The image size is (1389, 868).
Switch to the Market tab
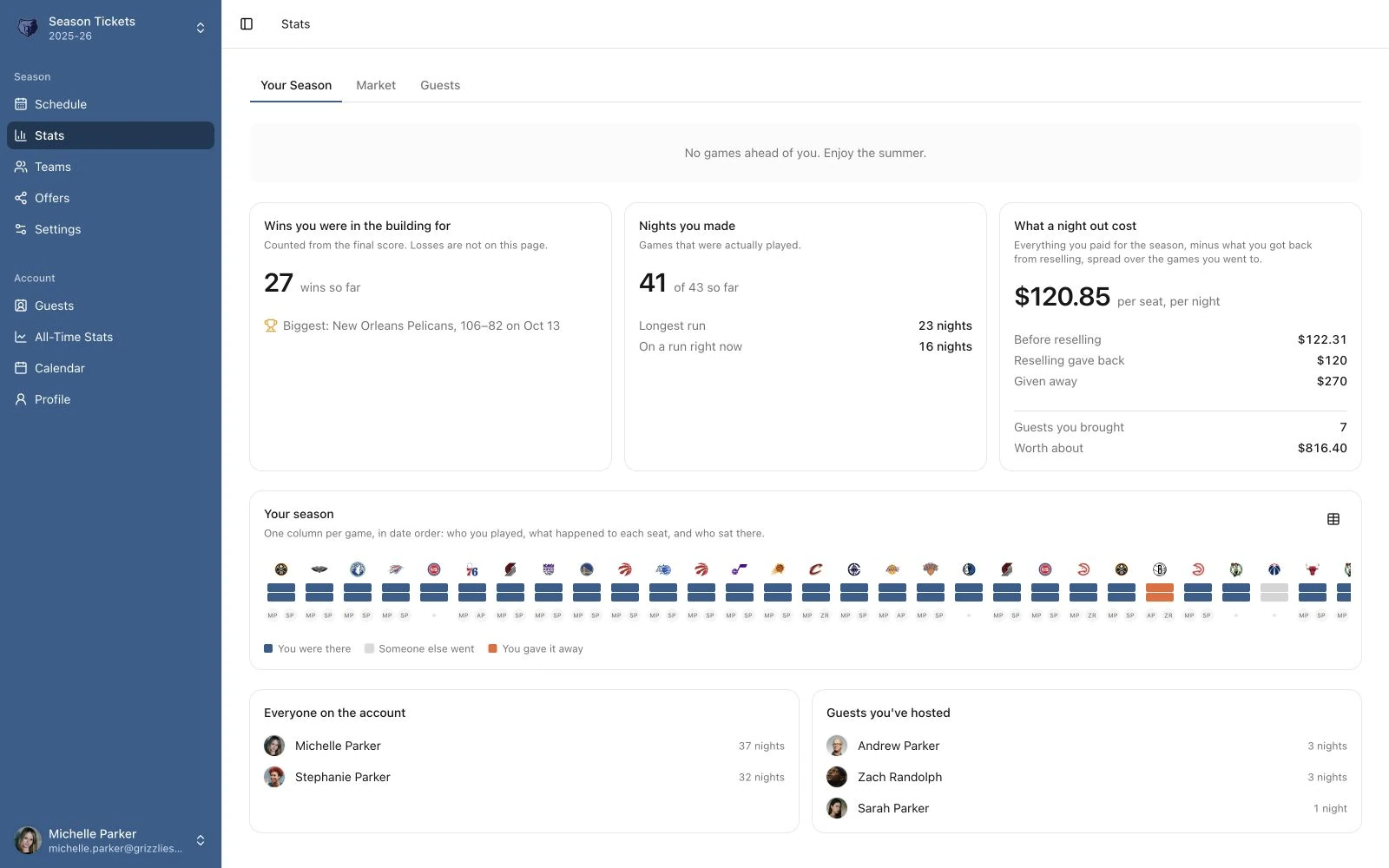point(376,85)
